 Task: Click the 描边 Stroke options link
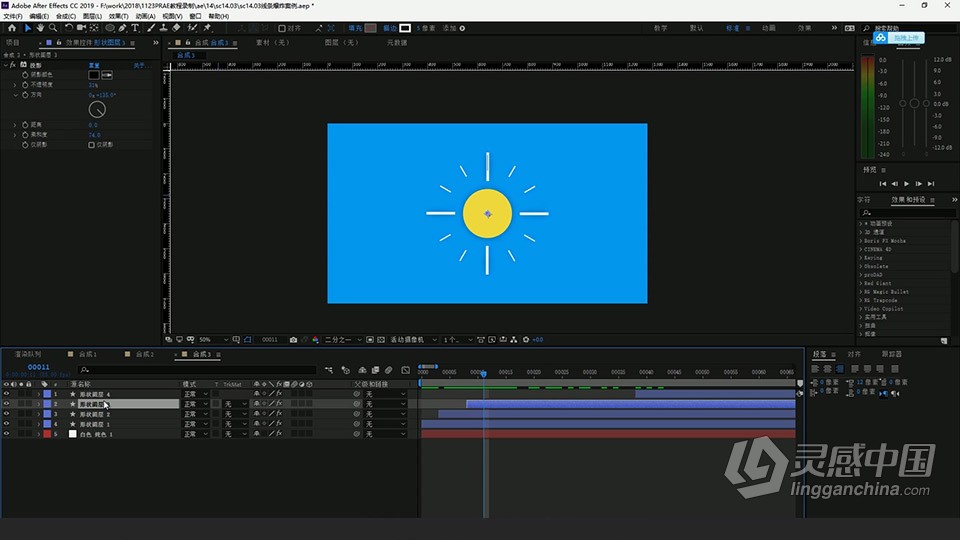390,28
